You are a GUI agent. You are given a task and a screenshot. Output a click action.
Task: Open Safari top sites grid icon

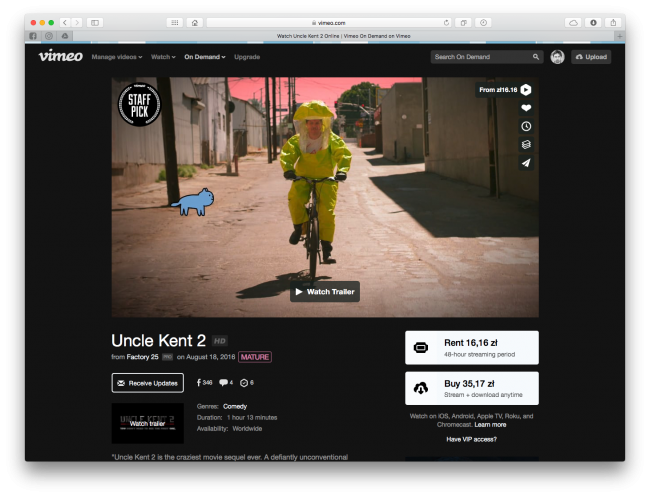tap(175, 22)
